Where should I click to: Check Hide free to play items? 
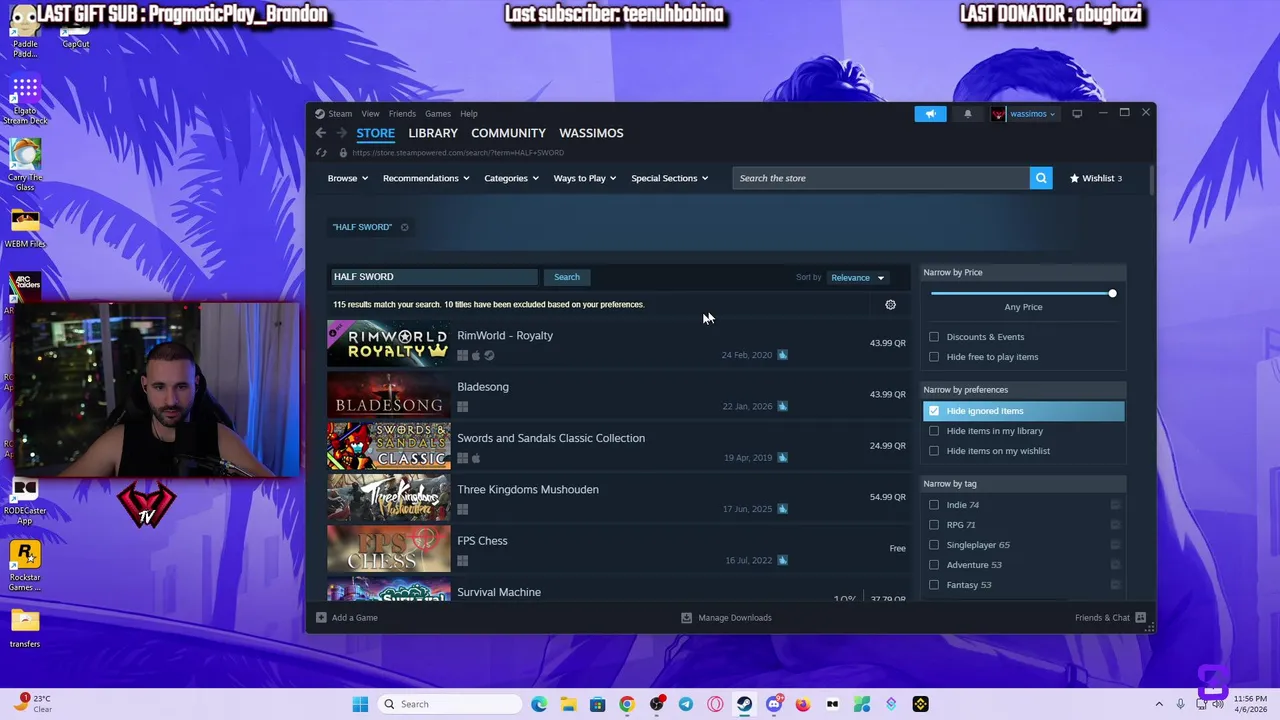coord(934,357)
